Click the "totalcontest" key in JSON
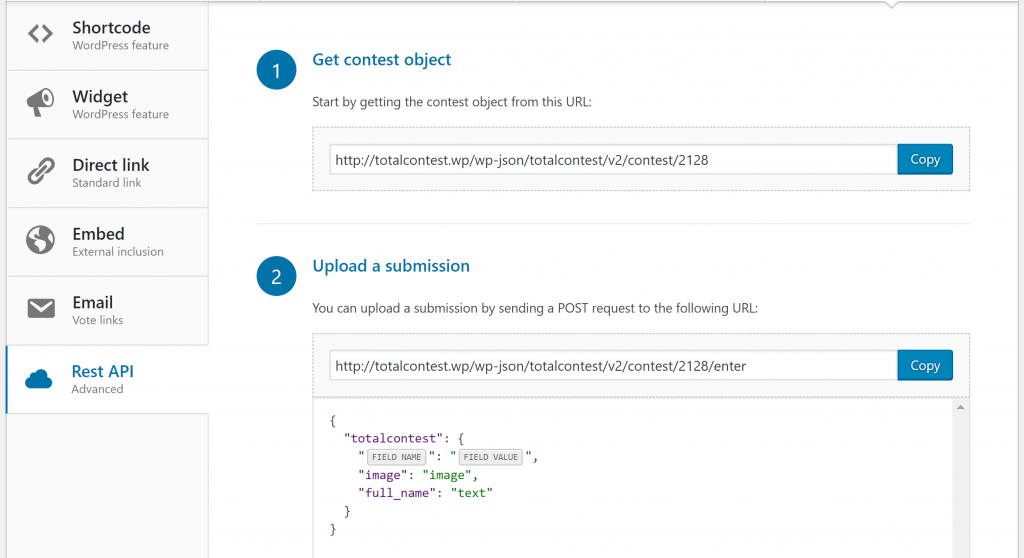Viewport: 1024px width, 558px height. [393, 438]
